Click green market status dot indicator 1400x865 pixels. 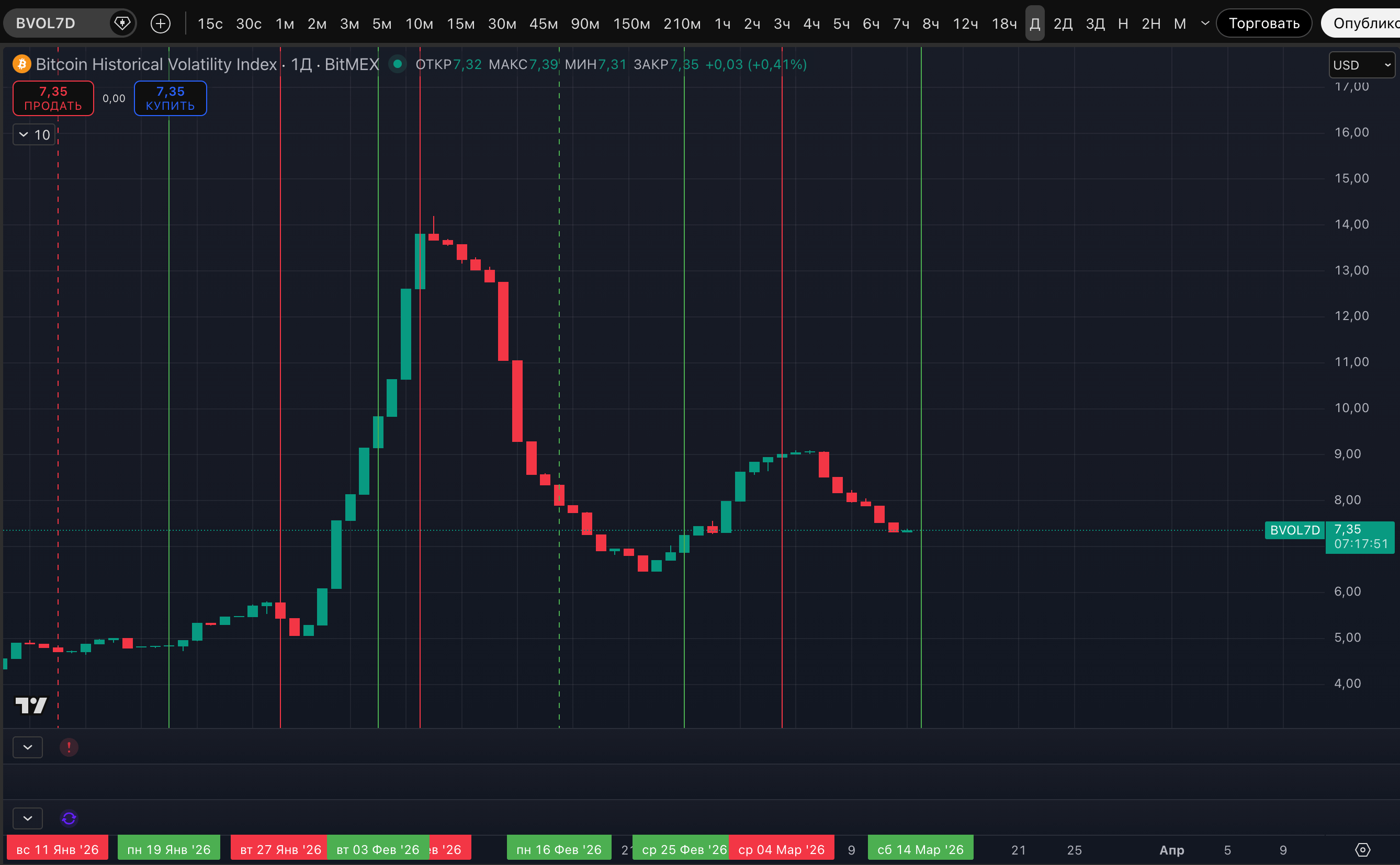(397, 64)
